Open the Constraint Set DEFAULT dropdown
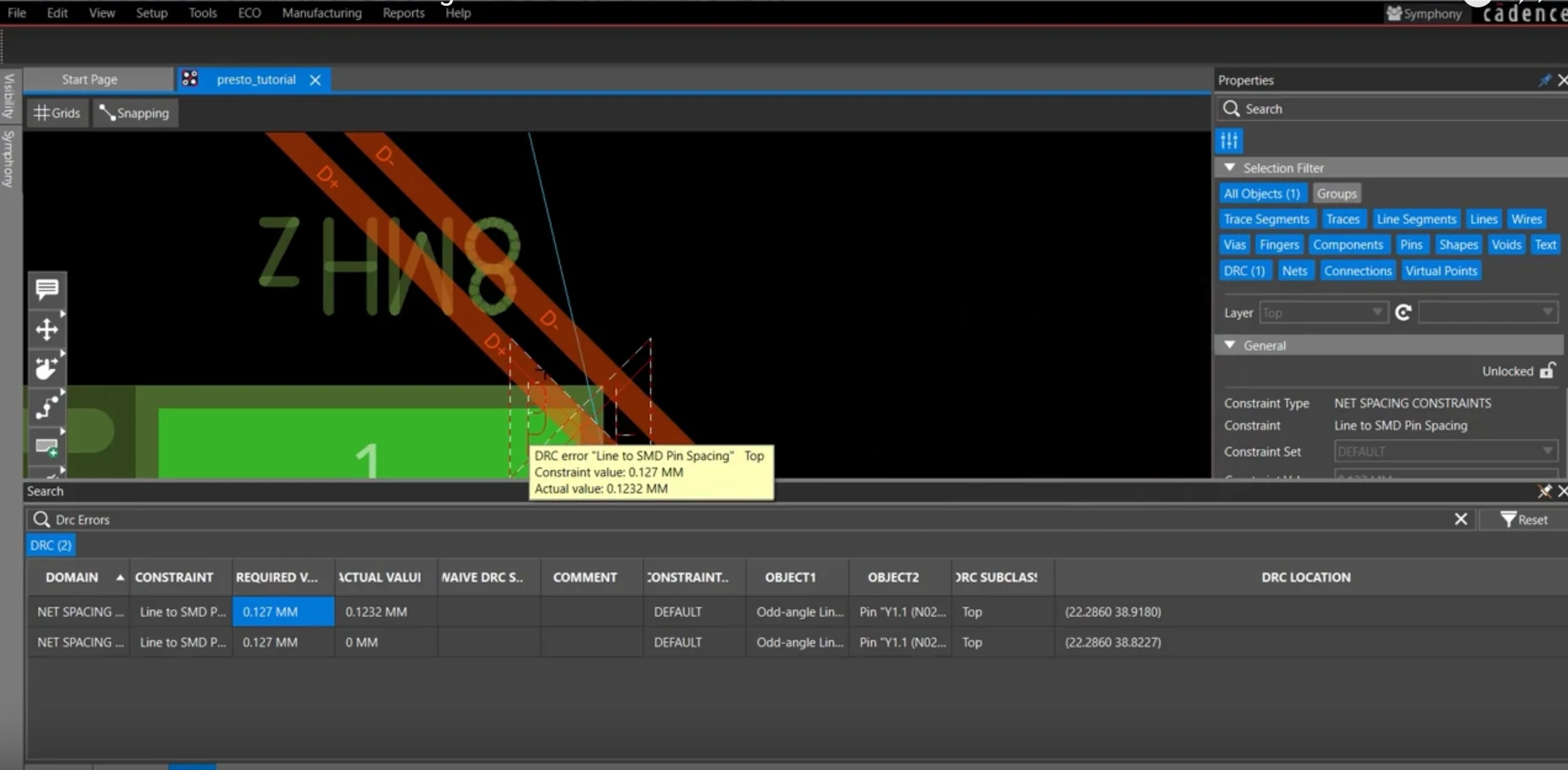The height and width of the screenshot is (770, 1568). 1446,452
